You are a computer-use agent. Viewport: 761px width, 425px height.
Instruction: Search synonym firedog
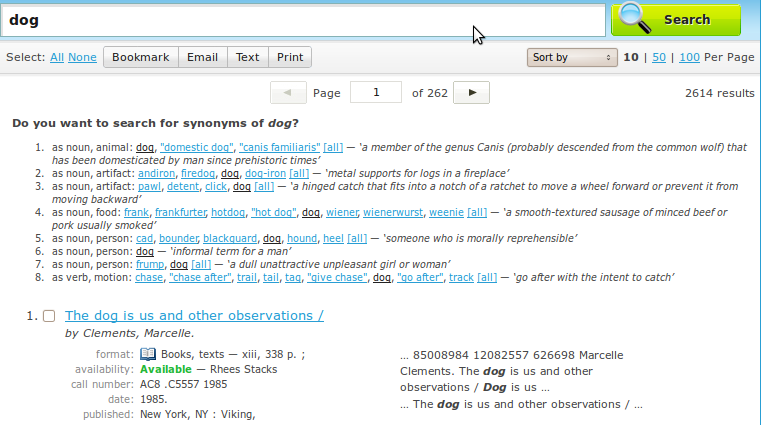(198, 173)
